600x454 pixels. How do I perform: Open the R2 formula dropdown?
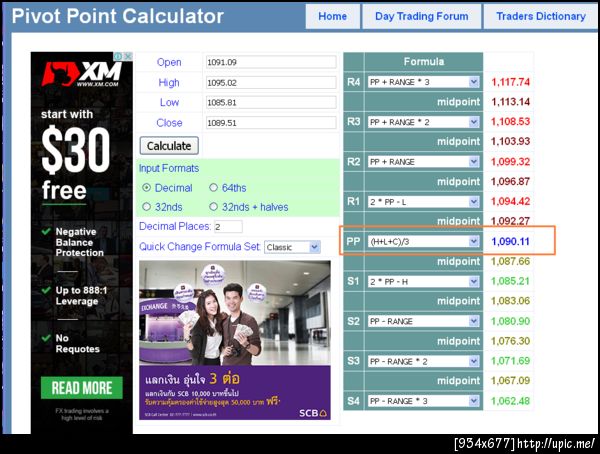coord(424,162)
